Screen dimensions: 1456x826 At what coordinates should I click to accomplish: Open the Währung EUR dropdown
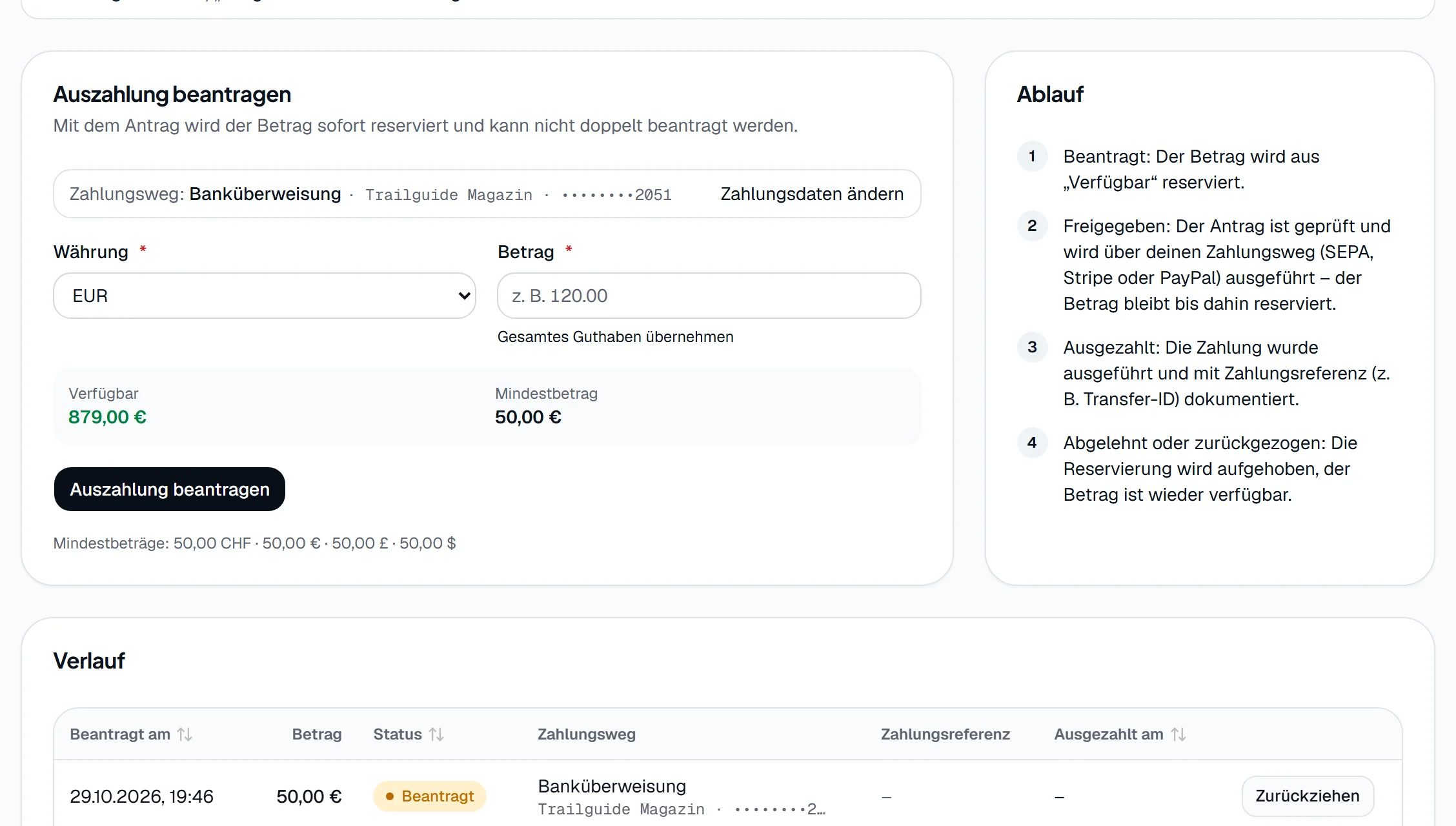[x=265, y=296]
